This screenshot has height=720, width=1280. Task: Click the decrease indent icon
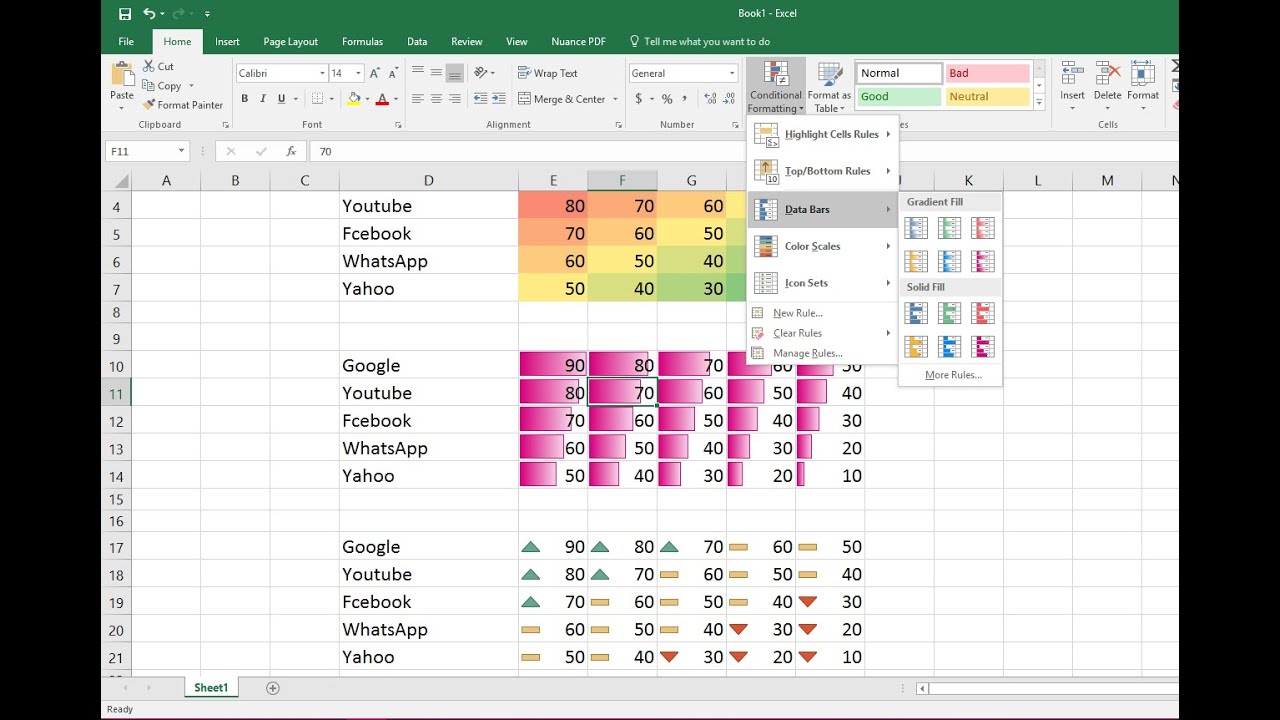pyautogui.click(x=480, y=99)
